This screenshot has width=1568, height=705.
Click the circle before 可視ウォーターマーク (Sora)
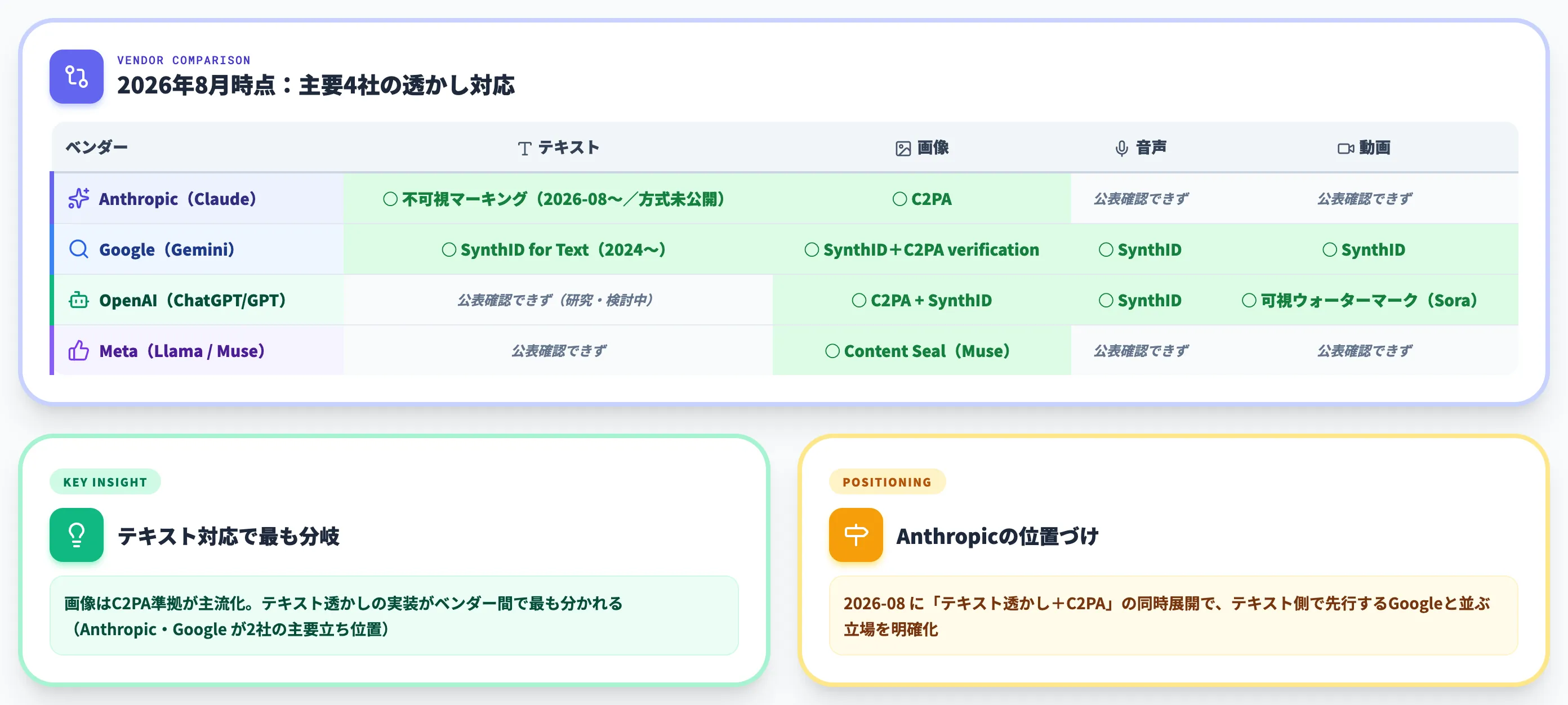tap(1249, 300)
